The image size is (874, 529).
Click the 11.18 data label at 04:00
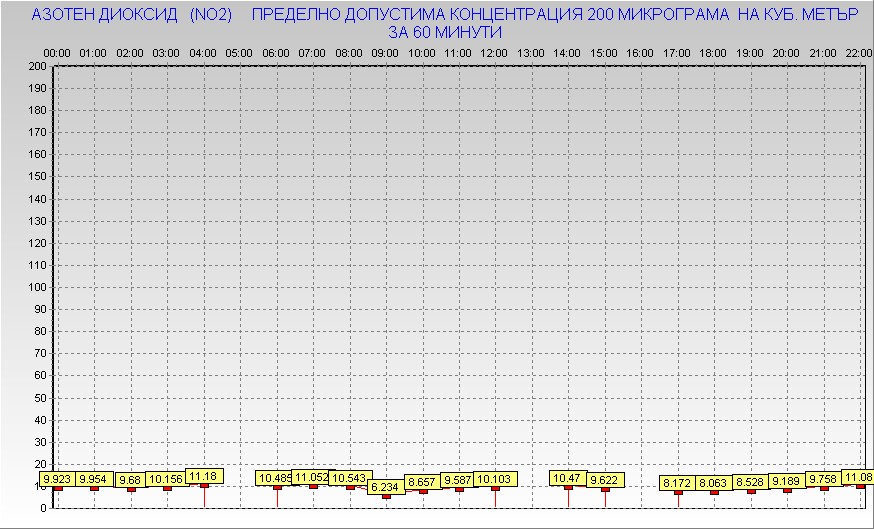pos(204,476)
